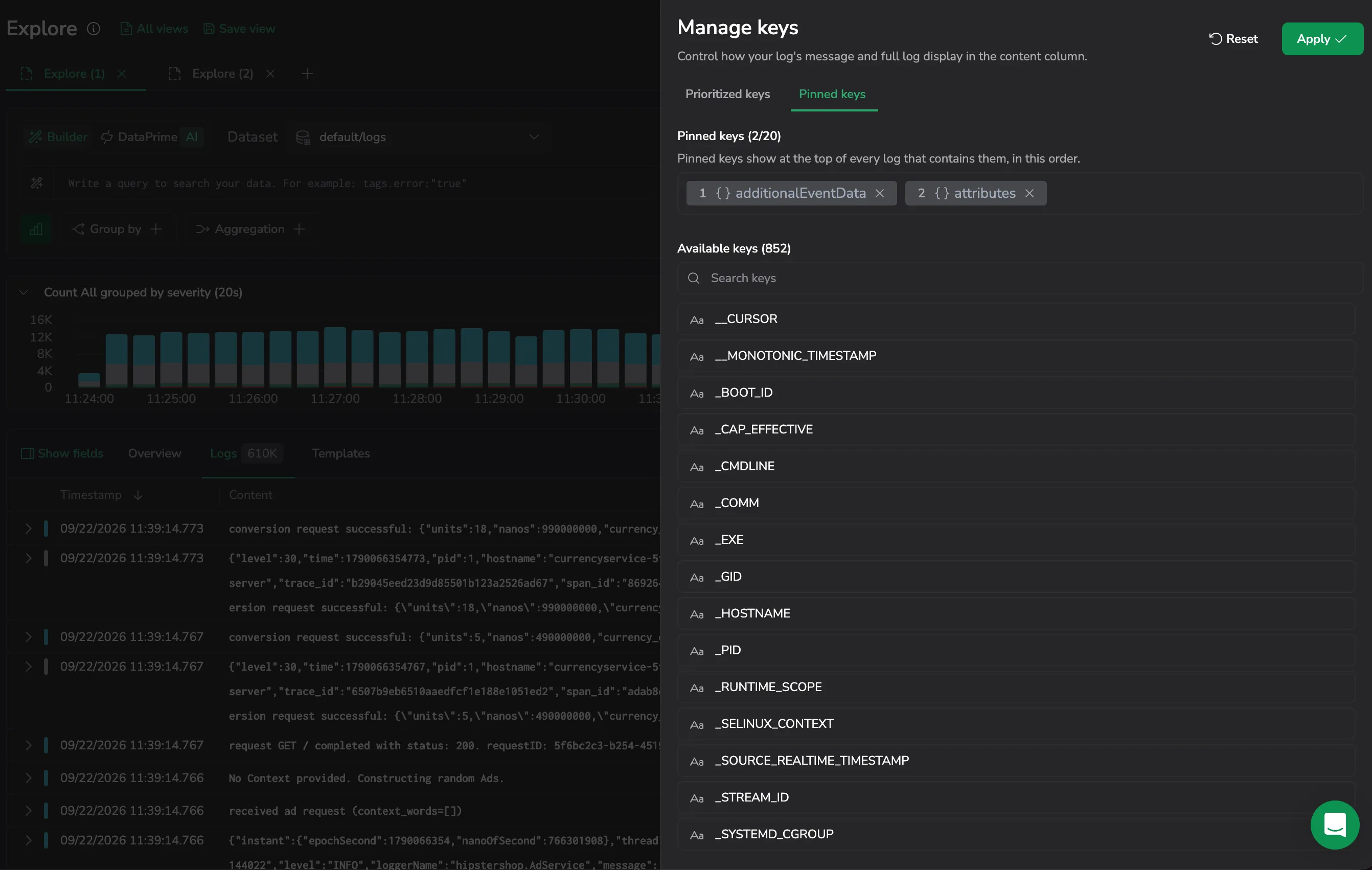Click the Aa type icon for _HOSTNAME

coord(697,614)
